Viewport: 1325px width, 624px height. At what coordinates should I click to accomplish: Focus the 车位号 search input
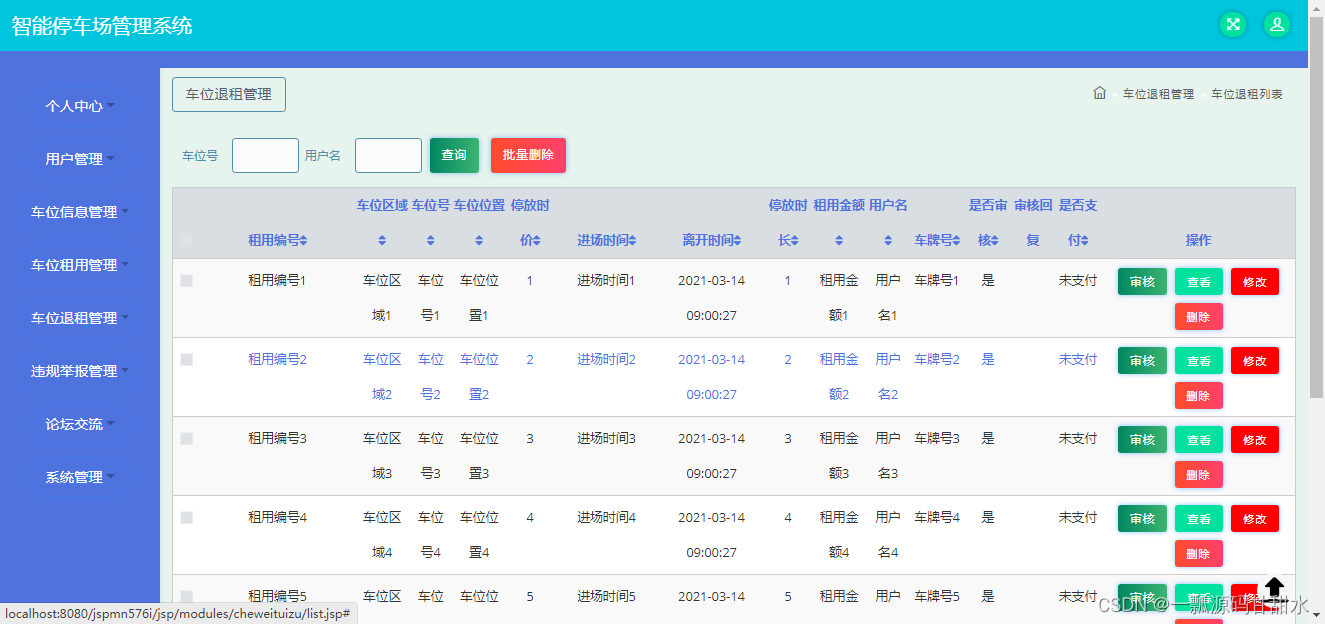[x=265, y=155]
